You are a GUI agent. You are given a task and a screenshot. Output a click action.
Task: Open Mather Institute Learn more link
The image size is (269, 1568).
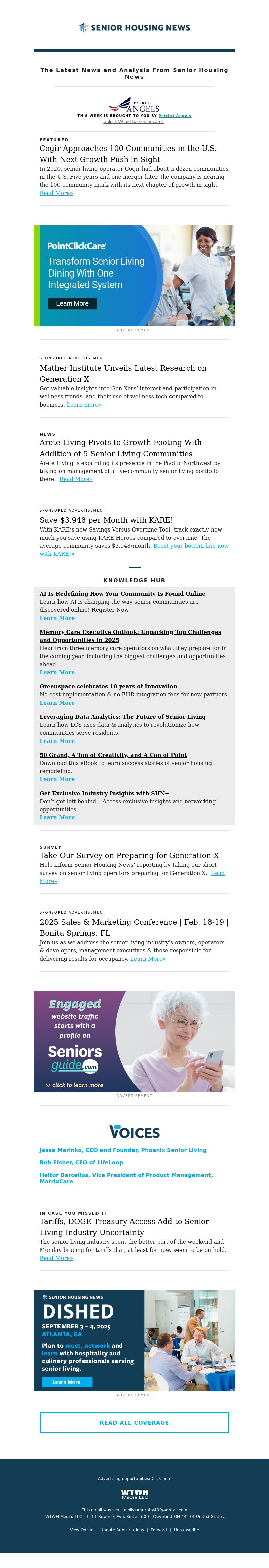[x=84, y=405]
